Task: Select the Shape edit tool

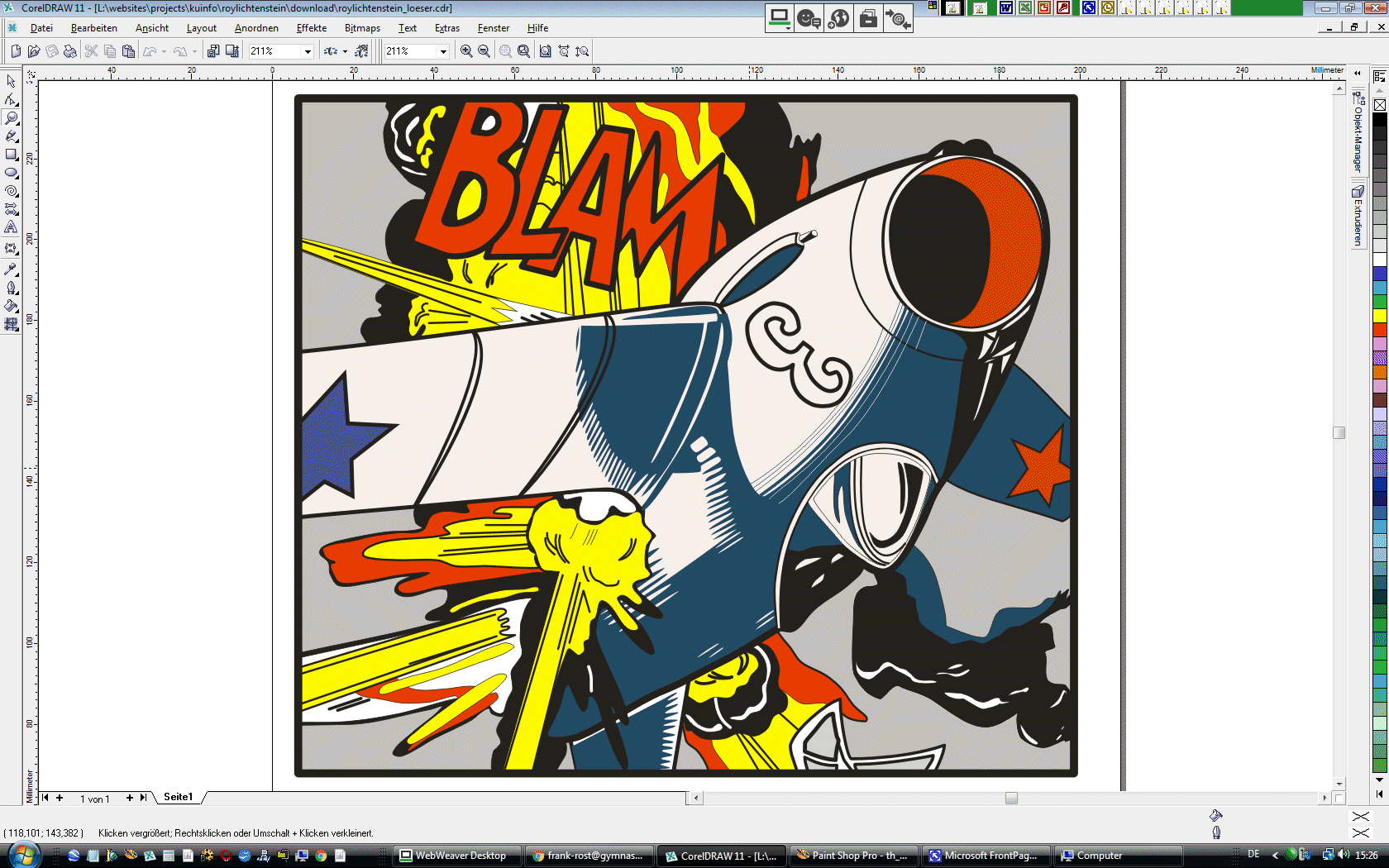Action: coord(11,100)
